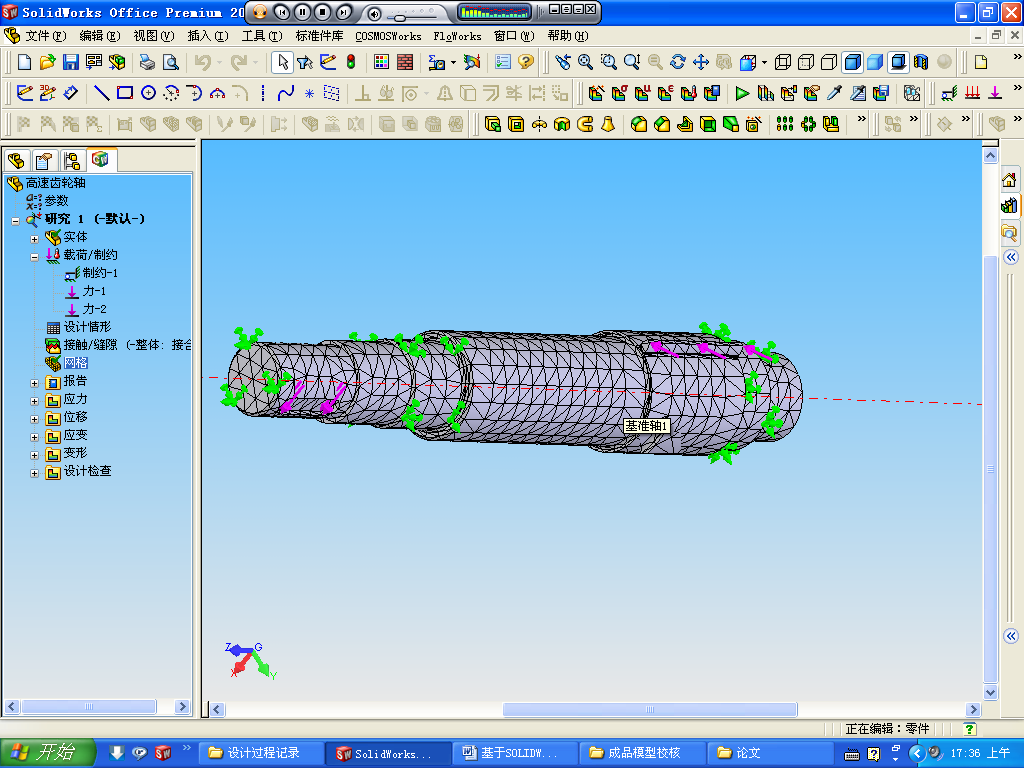The image size is (1024, 768).
Task: Select 力-1 in the study tree
Action: coord(94,291)
